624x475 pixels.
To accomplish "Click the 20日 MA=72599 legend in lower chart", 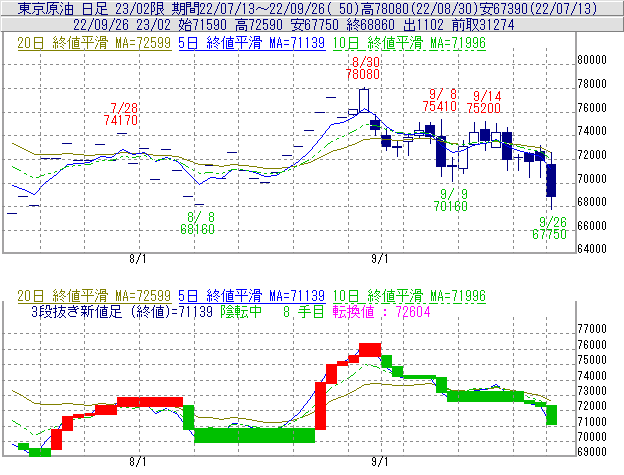I will click(94, 296).
